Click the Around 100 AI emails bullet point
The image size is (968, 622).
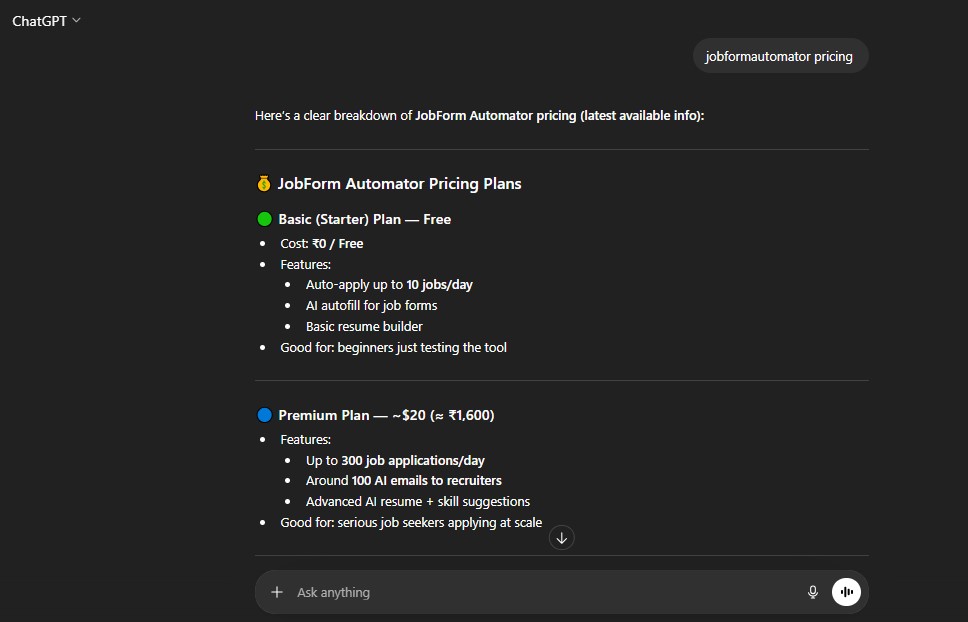pos(403,480)
